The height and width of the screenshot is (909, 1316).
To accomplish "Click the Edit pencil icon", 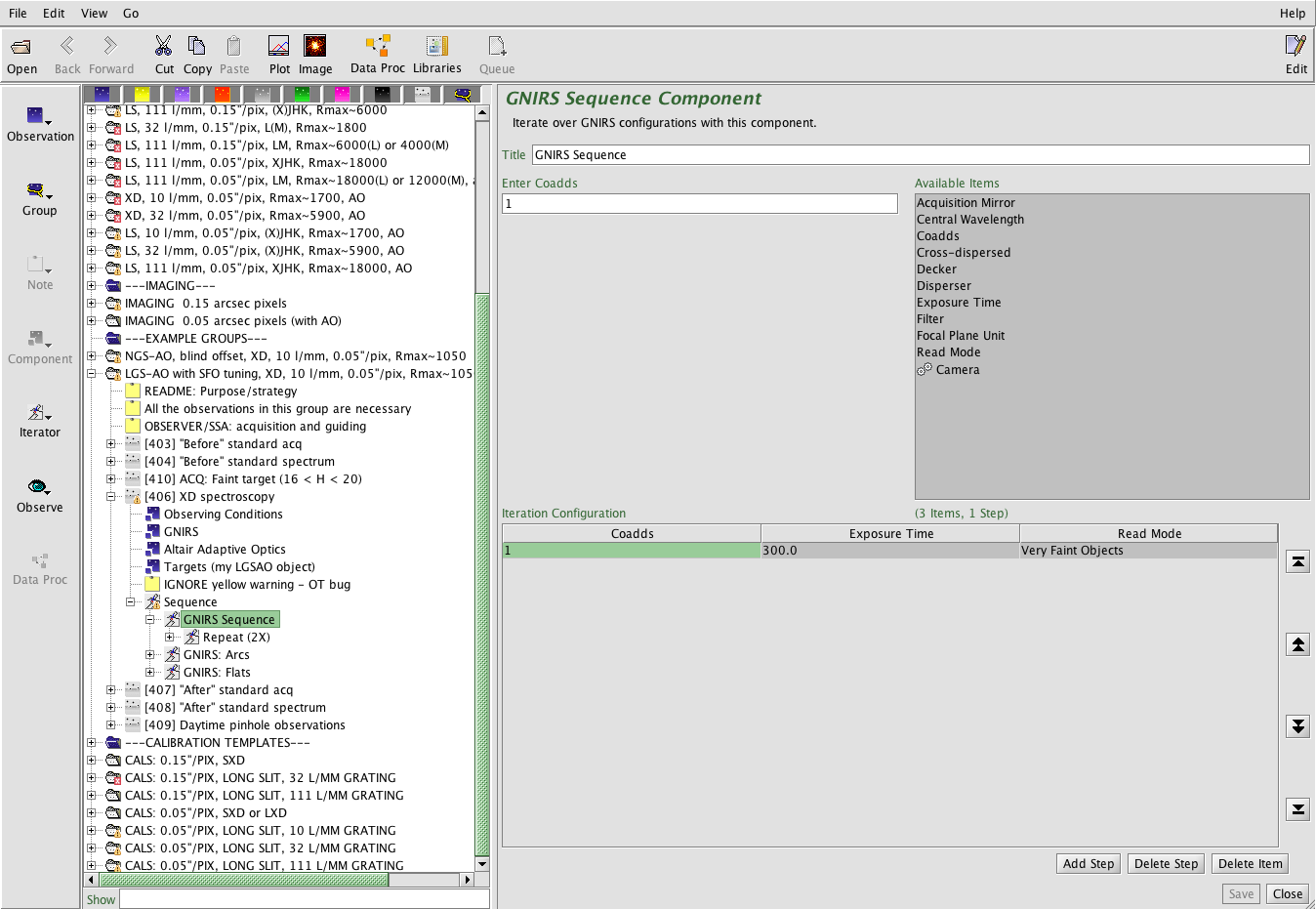I will tap(1295, 46).
